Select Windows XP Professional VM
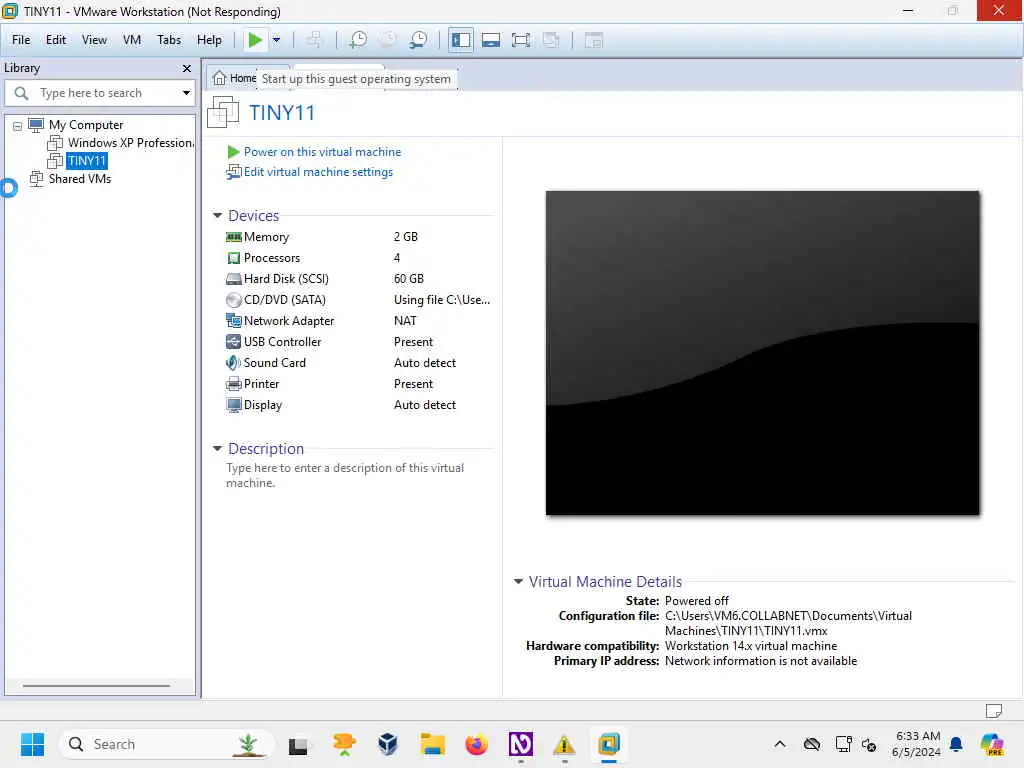Screen dimensions: 1024x768 (131, 142)
